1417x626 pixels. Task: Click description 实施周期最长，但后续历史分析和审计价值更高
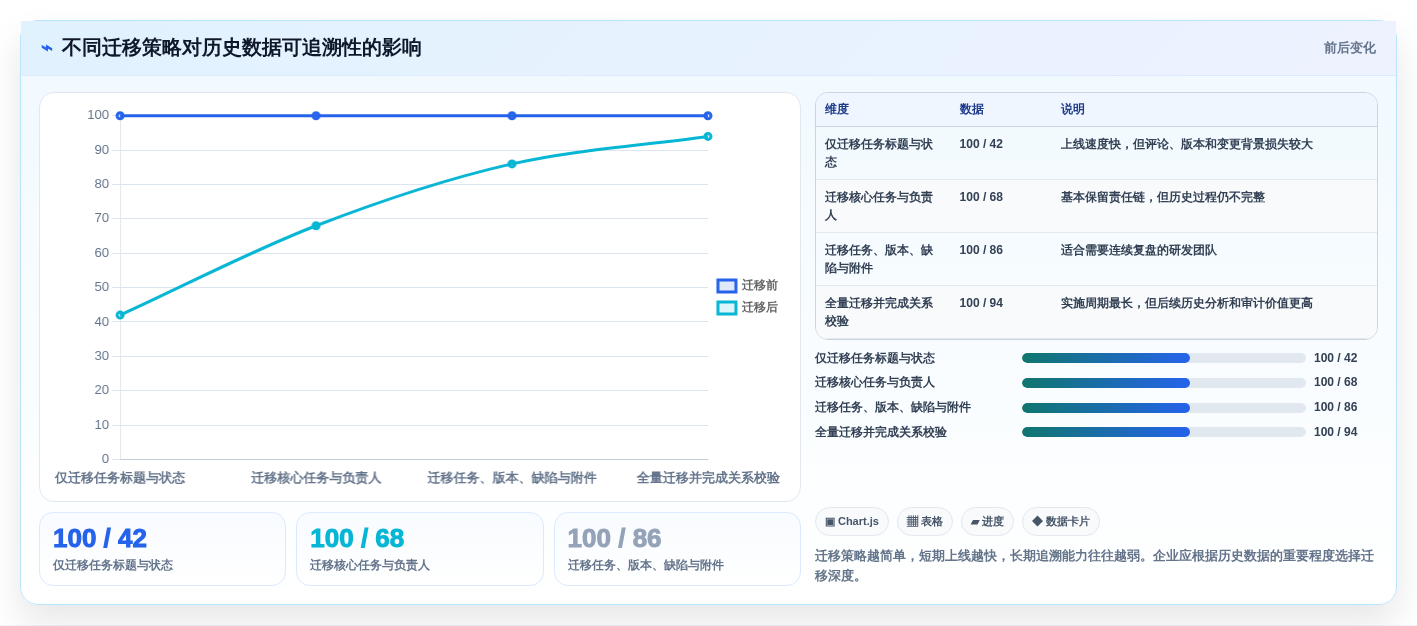[x=1186, y=303]
